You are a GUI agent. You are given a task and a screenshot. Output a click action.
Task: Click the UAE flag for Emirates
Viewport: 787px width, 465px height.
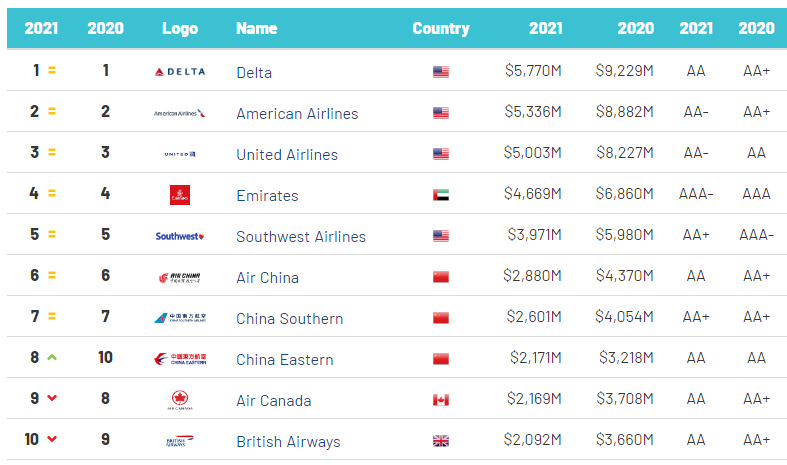[x=441, y=195]
